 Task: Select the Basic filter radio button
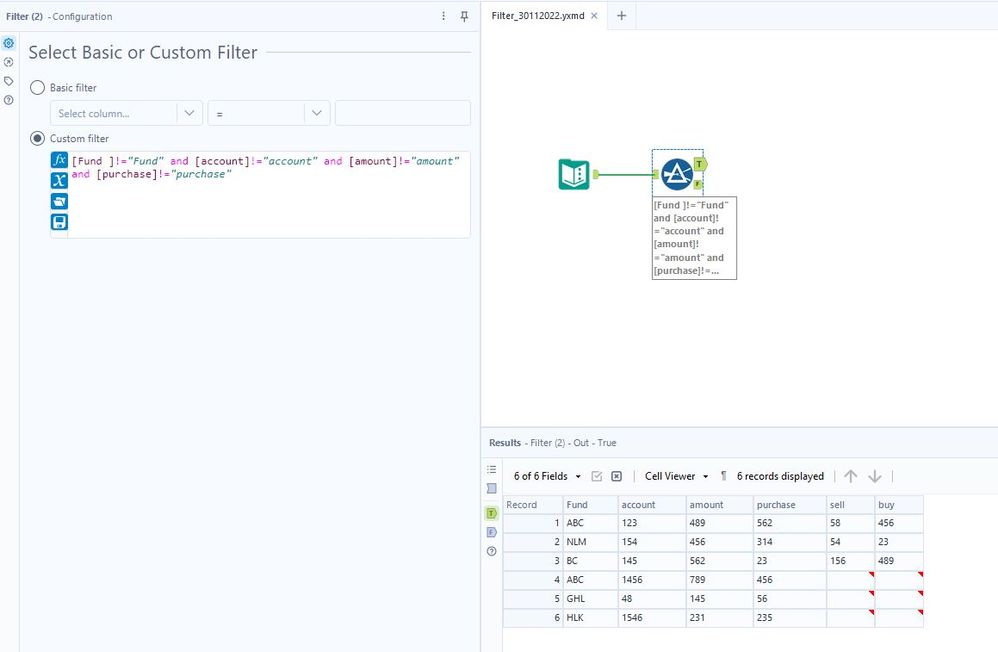38,87
